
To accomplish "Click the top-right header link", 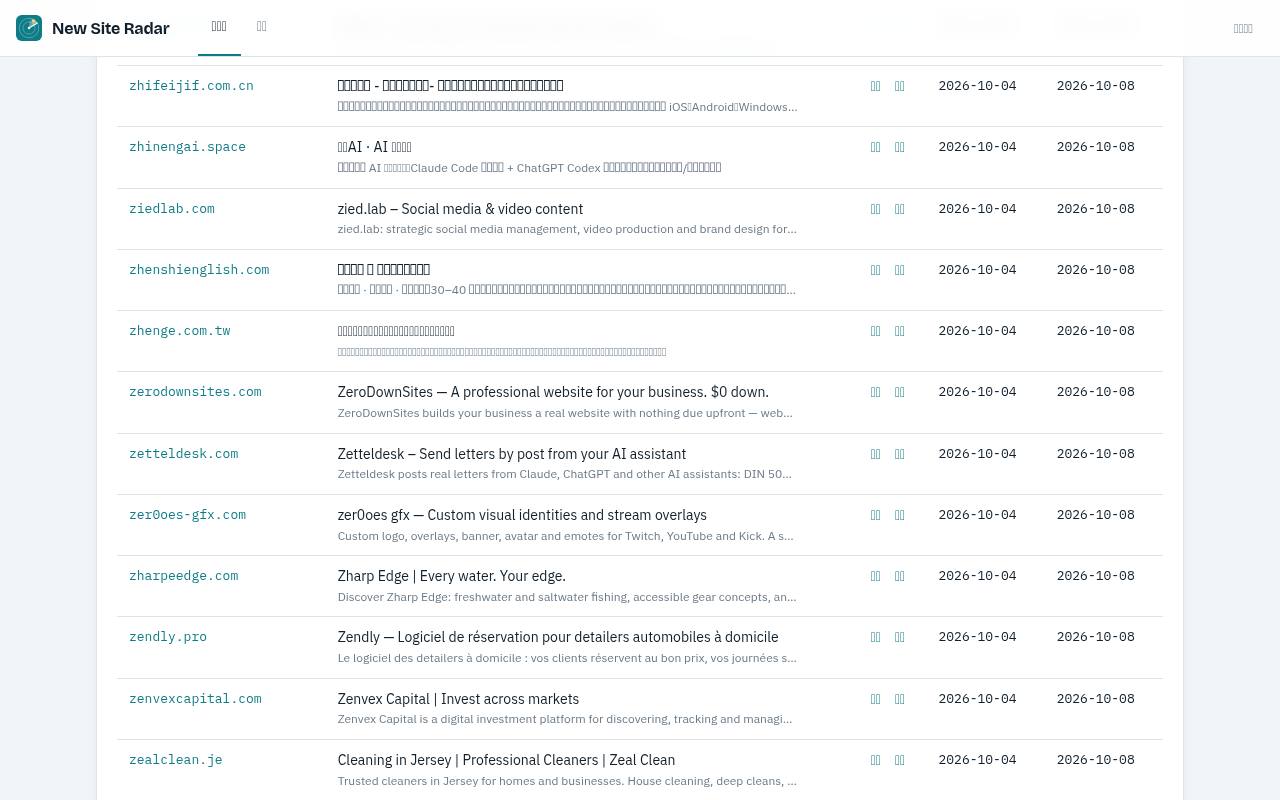I will [x=1243, y=29].
